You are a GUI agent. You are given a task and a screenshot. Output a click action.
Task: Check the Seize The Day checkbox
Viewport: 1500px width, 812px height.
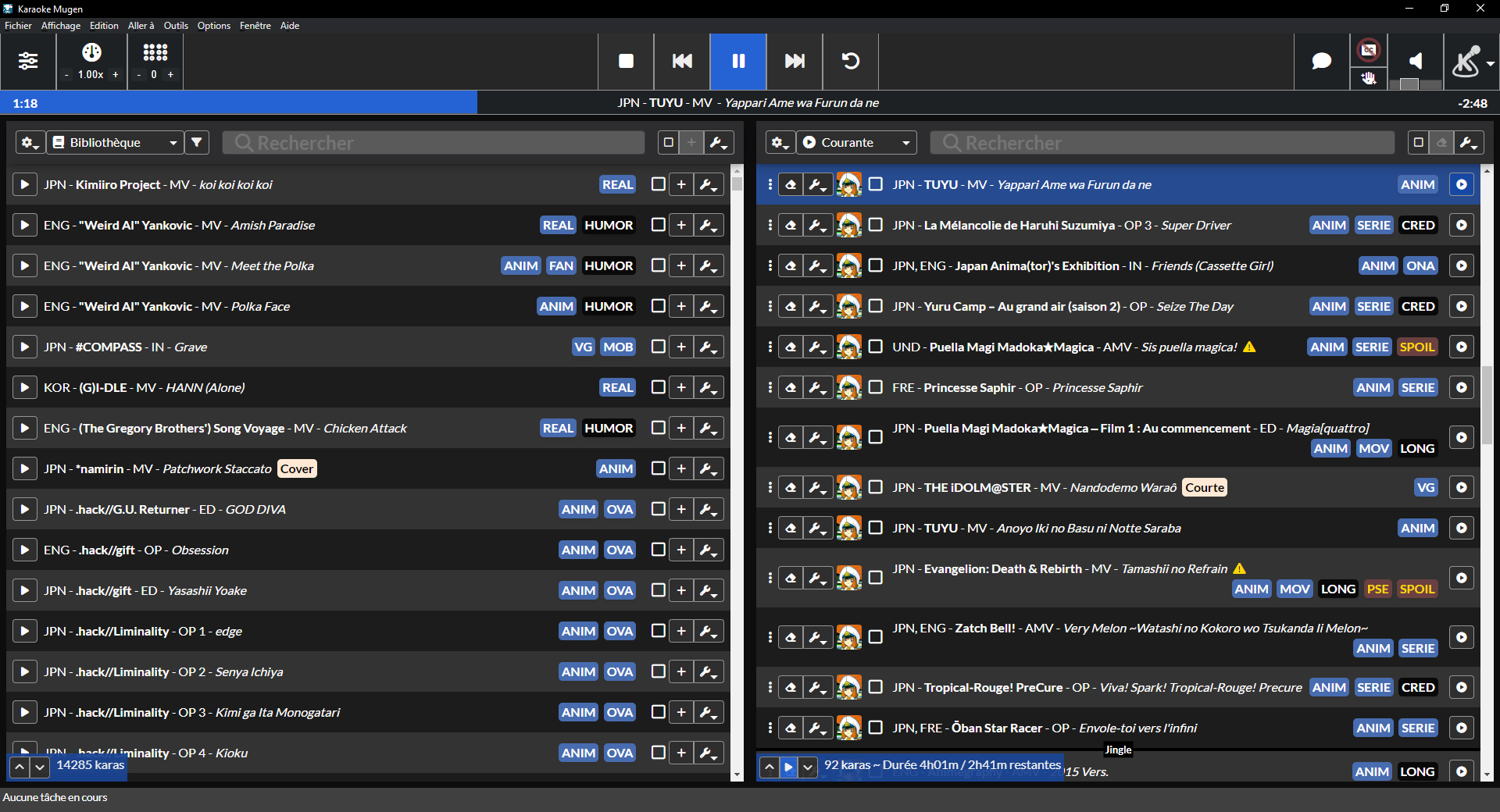(876, 307)
